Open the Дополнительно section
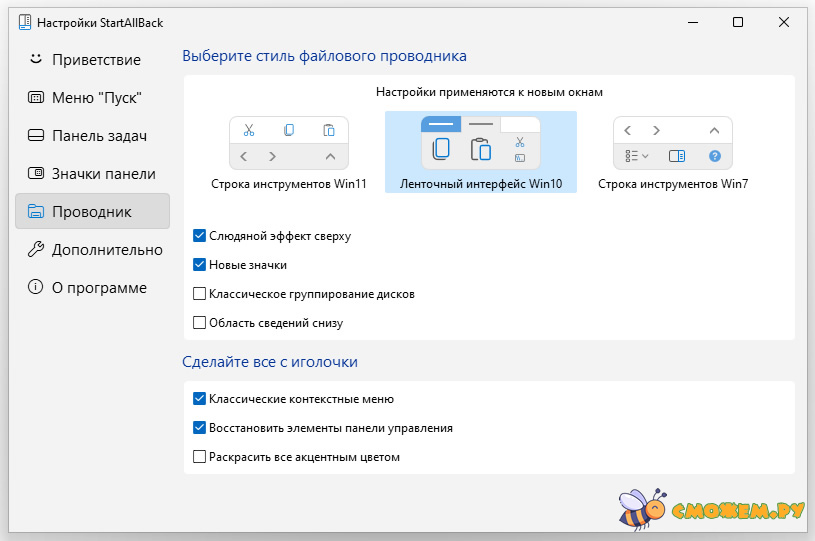The image size is (815, 541). 93,249
